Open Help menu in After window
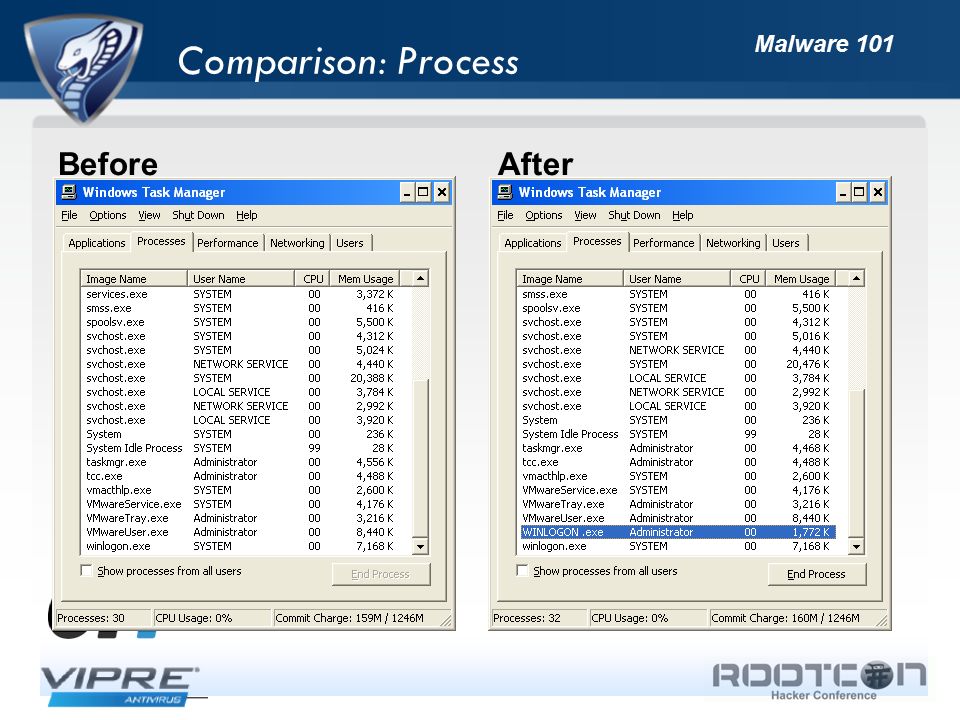Viewport: 960px width, 720px height. [683, 215]
